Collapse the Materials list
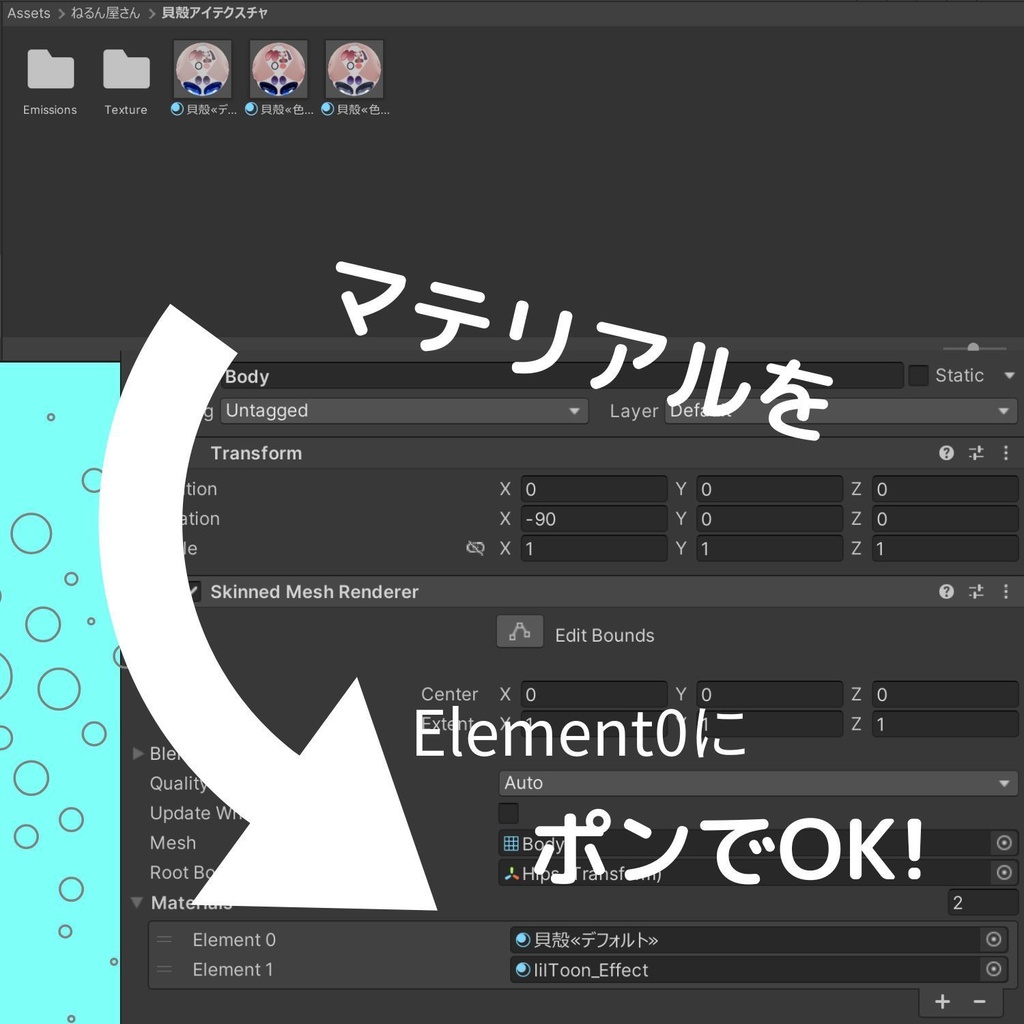The height and width of the screenshot is (1024, 1024). (137, 903)
